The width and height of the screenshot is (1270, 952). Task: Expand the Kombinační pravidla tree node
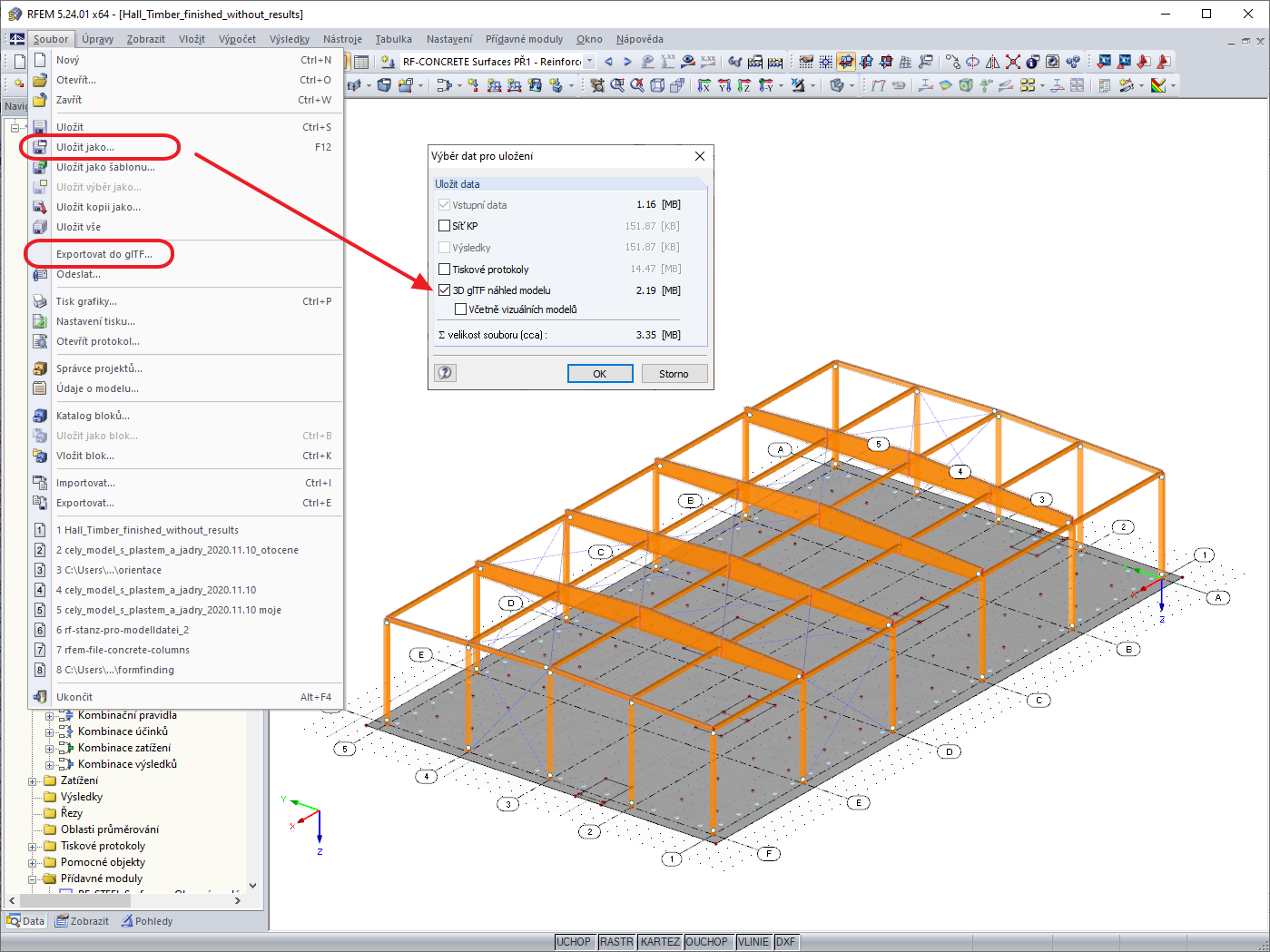click(x=50, y=715)
